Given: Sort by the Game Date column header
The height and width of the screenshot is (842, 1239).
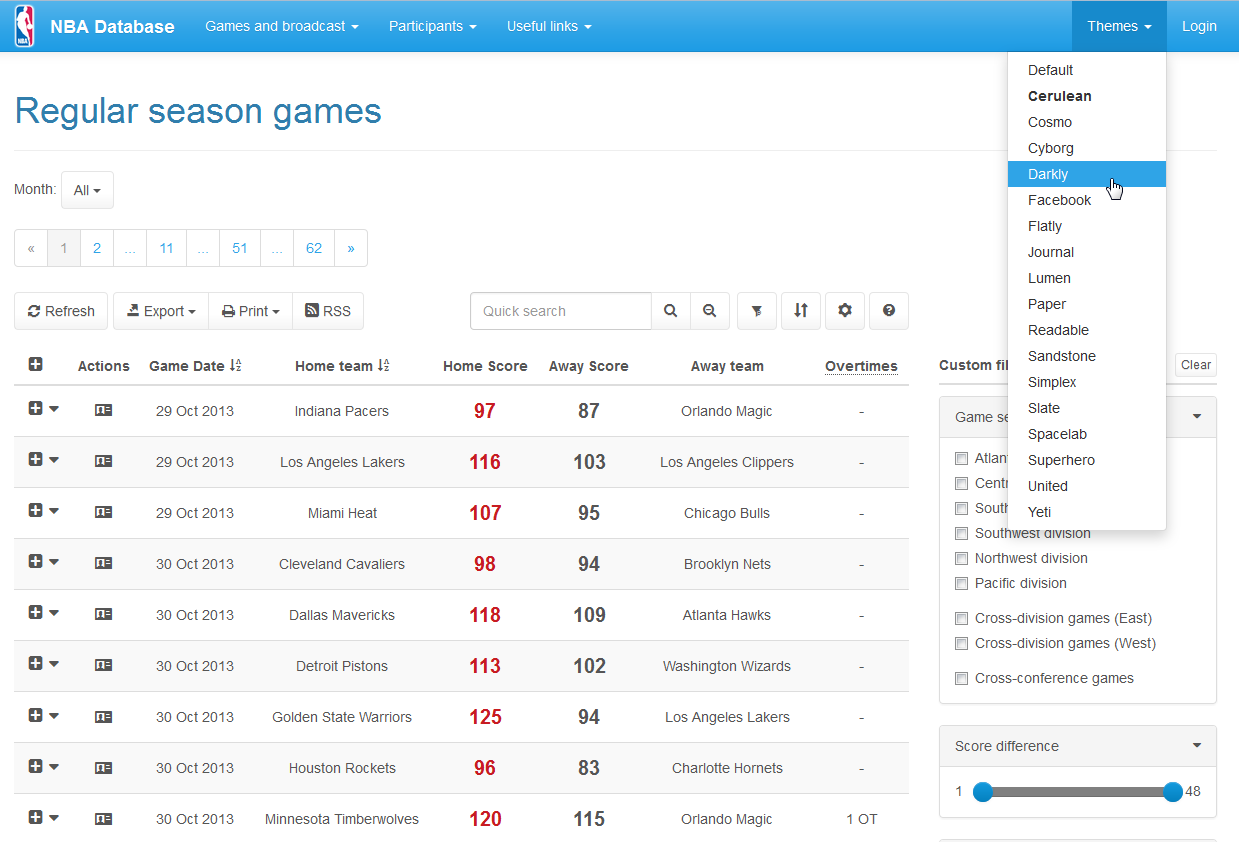Looking at the screenshot, I should point(195,366).
